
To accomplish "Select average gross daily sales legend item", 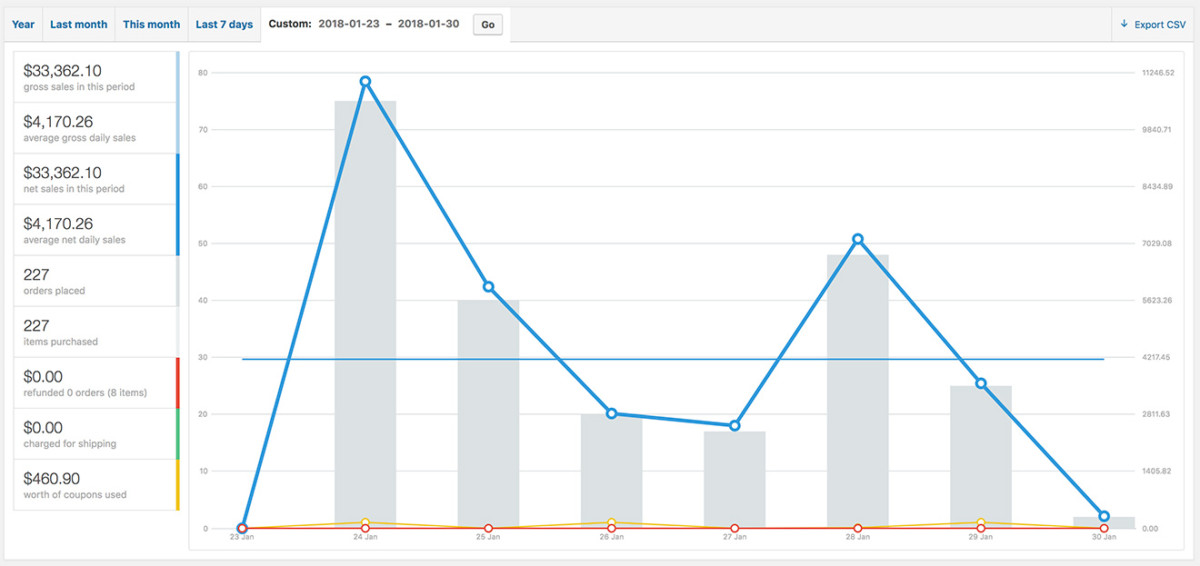I will pyautogui.click(x=95, y=128).
